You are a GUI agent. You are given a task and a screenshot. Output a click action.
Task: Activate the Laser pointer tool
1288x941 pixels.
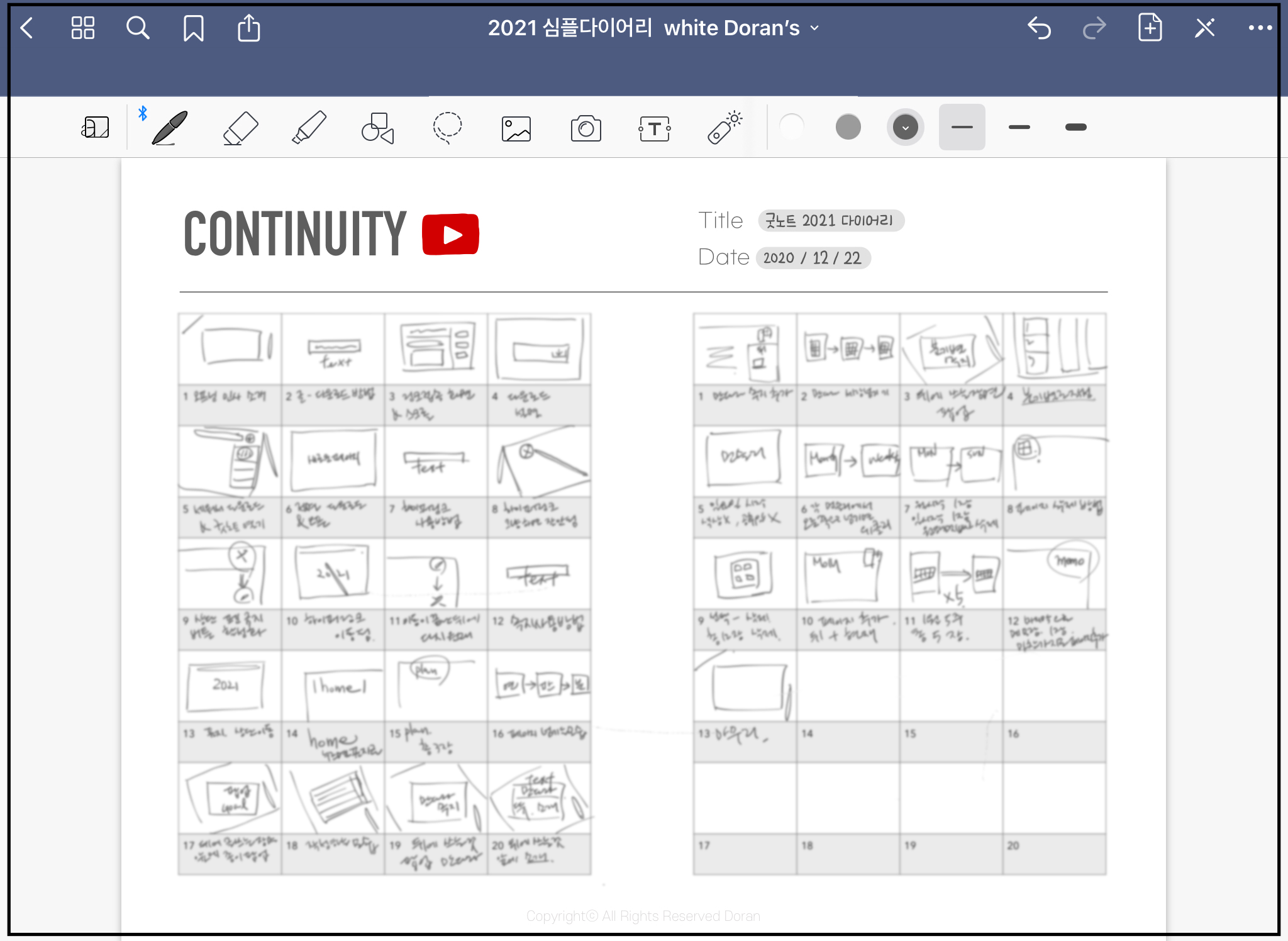(x=724, y=128)
